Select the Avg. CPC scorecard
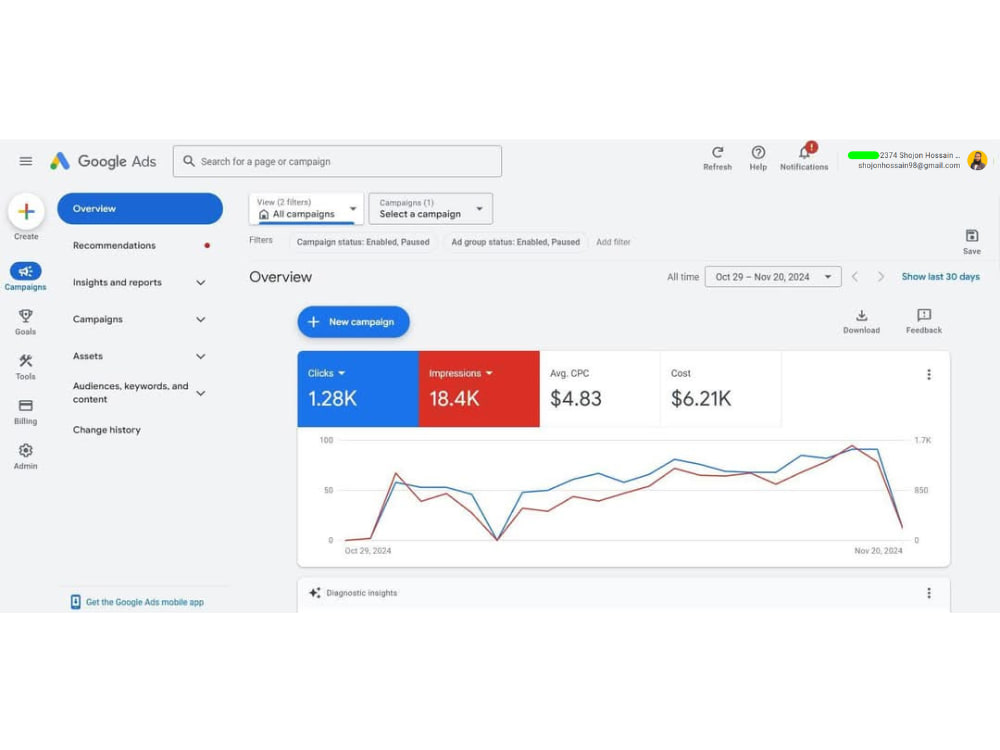 [600, 388]
